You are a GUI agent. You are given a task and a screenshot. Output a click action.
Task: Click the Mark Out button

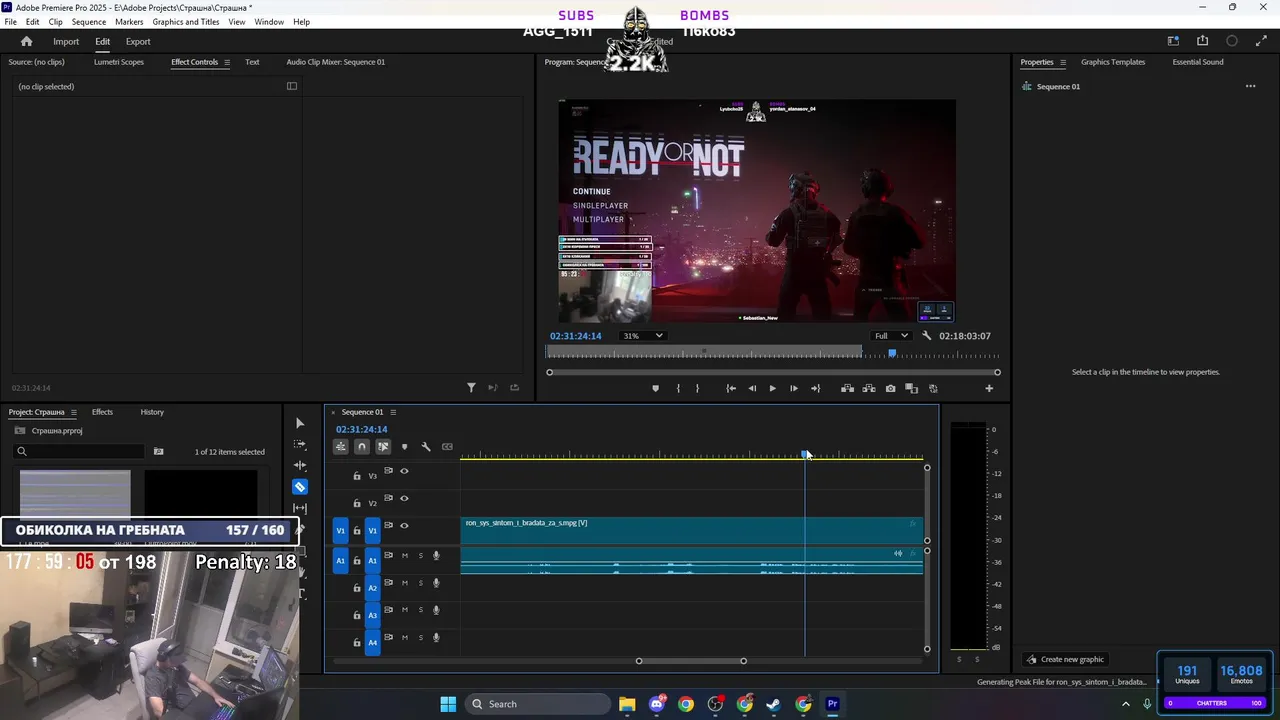tap(698, 388)
